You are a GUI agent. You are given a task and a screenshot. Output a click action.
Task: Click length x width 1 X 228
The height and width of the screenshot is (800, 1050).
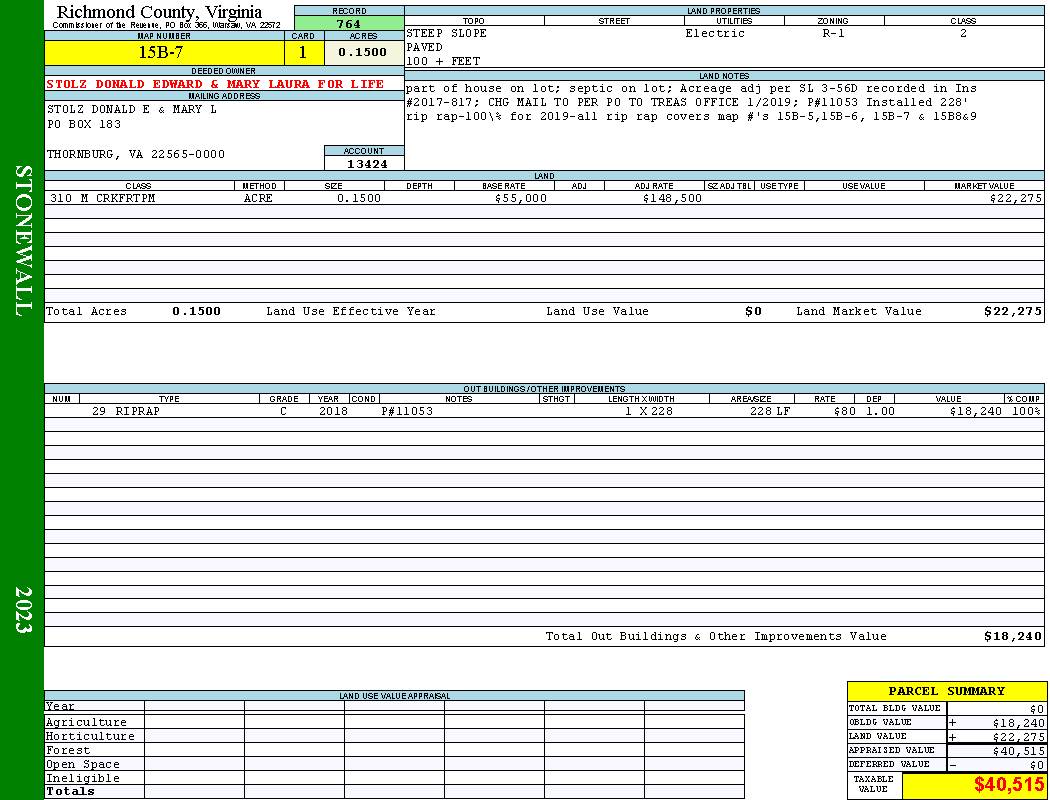tap(648, 411)
